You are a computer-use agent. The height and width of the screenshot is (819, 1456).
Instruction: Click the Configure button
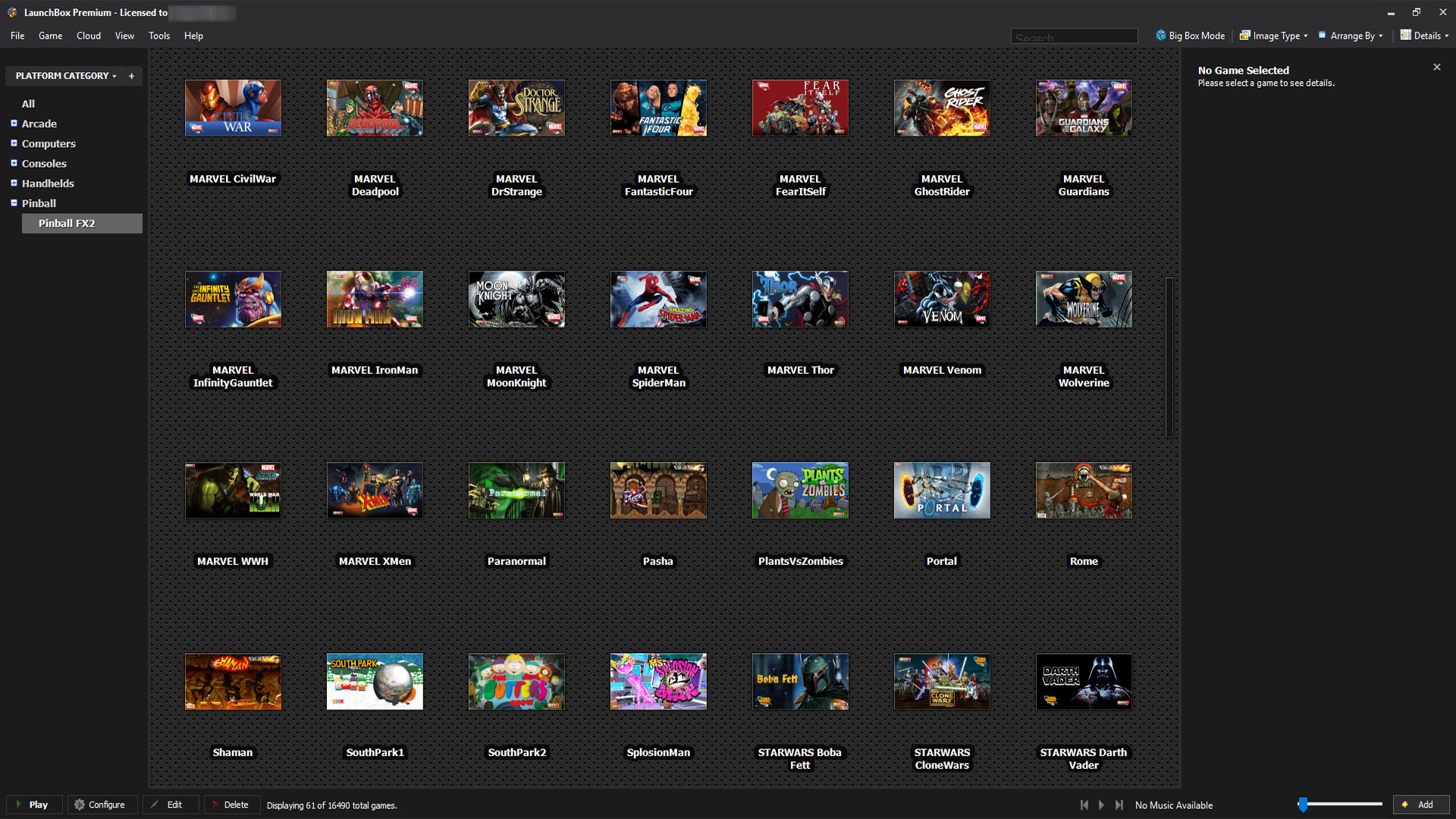click(x=102, y=805)
